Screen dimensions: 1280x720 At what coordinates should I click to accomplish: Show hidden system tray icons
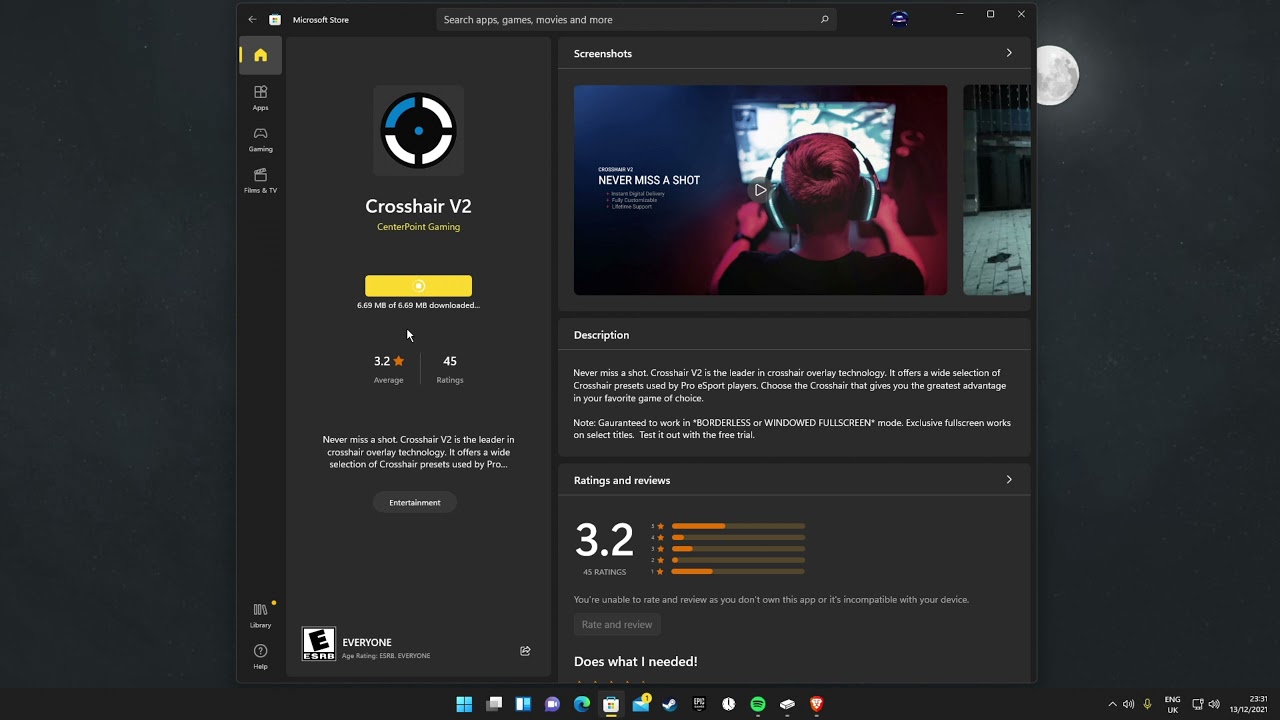(1112, 704)
